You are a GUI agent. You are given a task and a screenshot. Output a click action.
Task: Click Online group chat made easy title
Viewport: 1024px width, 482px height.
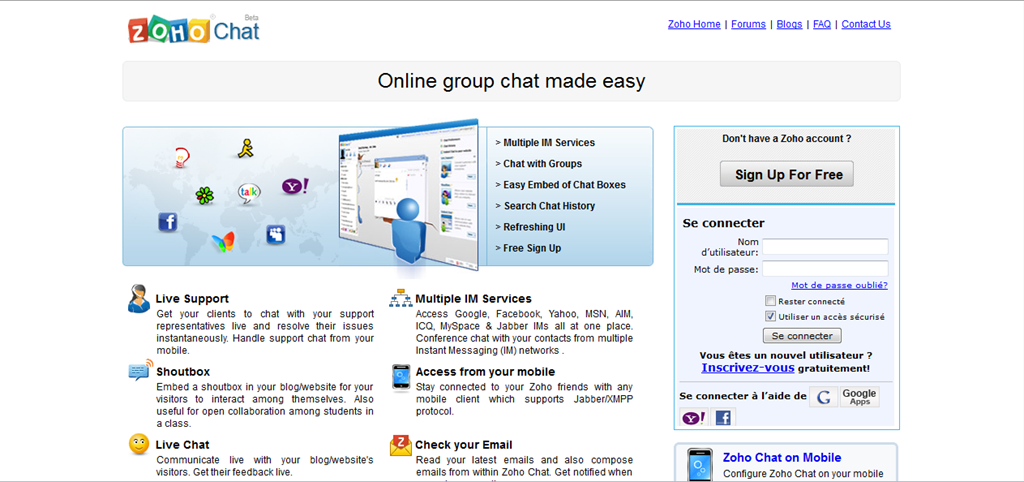pyautogui.click(x=511, y=81)
